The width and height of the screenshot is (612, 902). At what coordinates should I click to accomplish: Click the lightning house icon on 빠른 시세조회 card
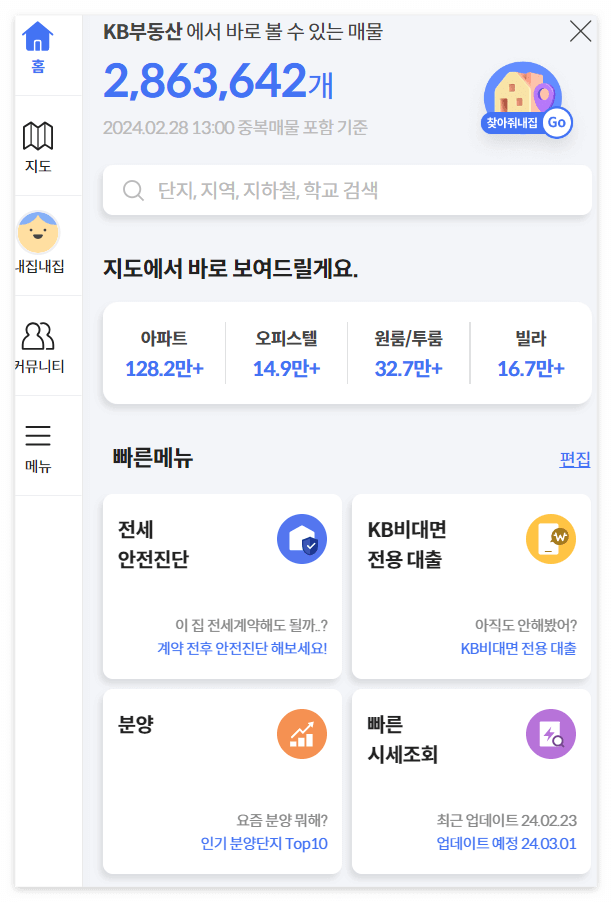551,733
